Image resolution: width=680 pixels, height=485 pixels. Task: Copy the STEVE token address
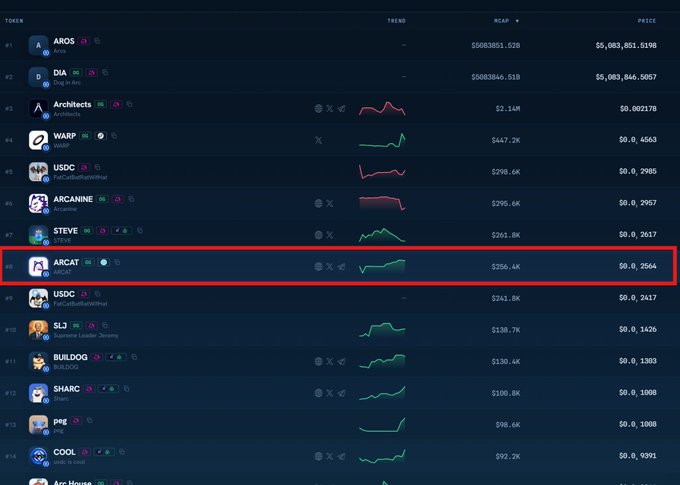pyautogui.click(x=140, y=230)
